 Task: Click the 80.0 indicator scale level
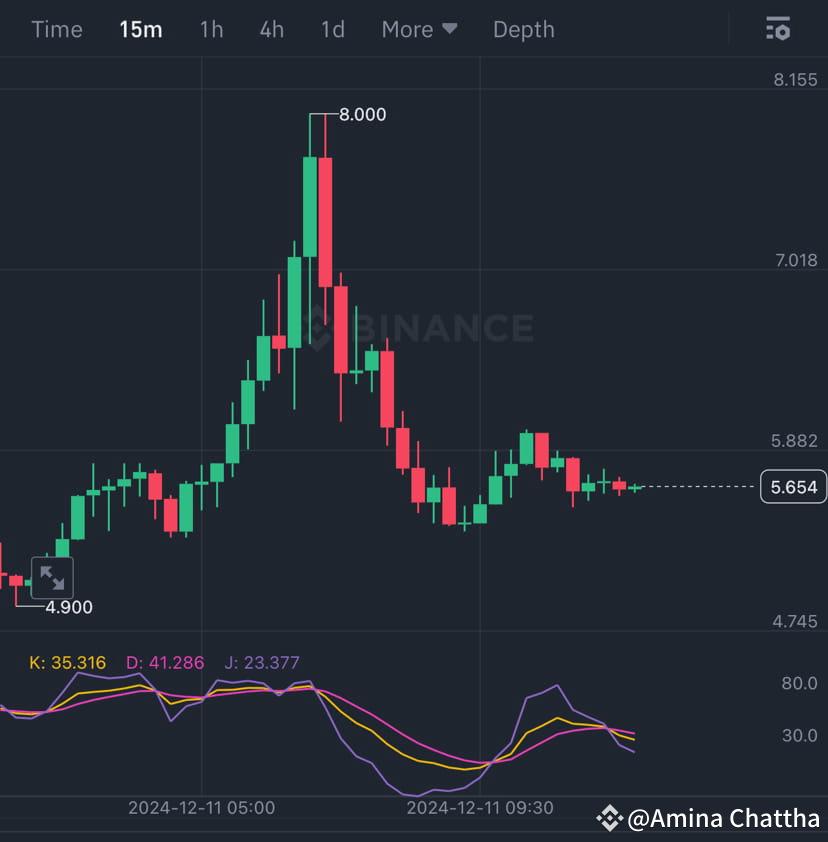click(800, 683)
